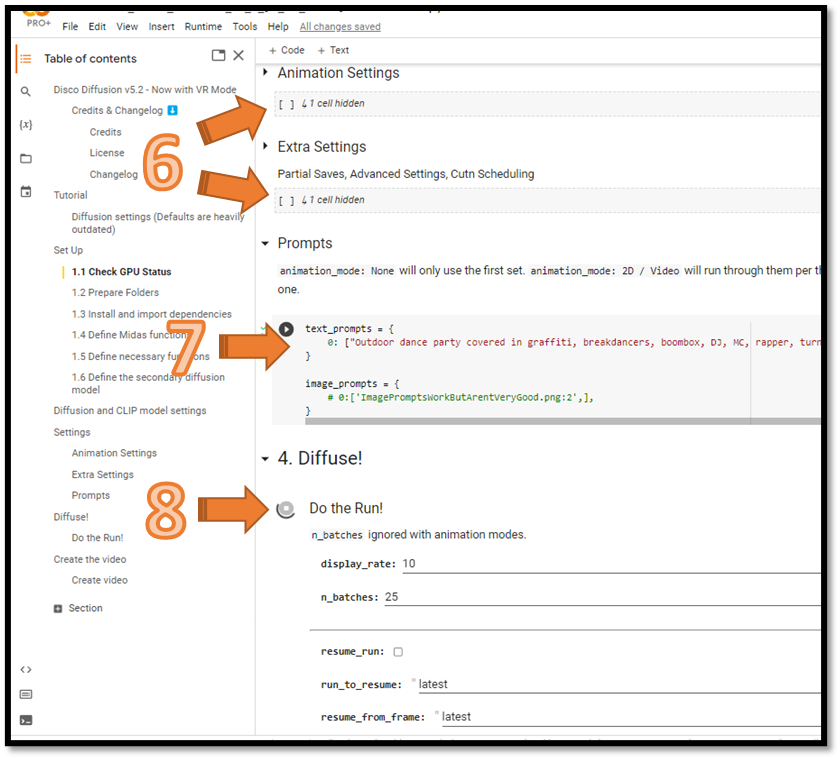Select 1.2 Prepare Folders entry
This screenshot has width=840, height=759.
coord(115,293)
